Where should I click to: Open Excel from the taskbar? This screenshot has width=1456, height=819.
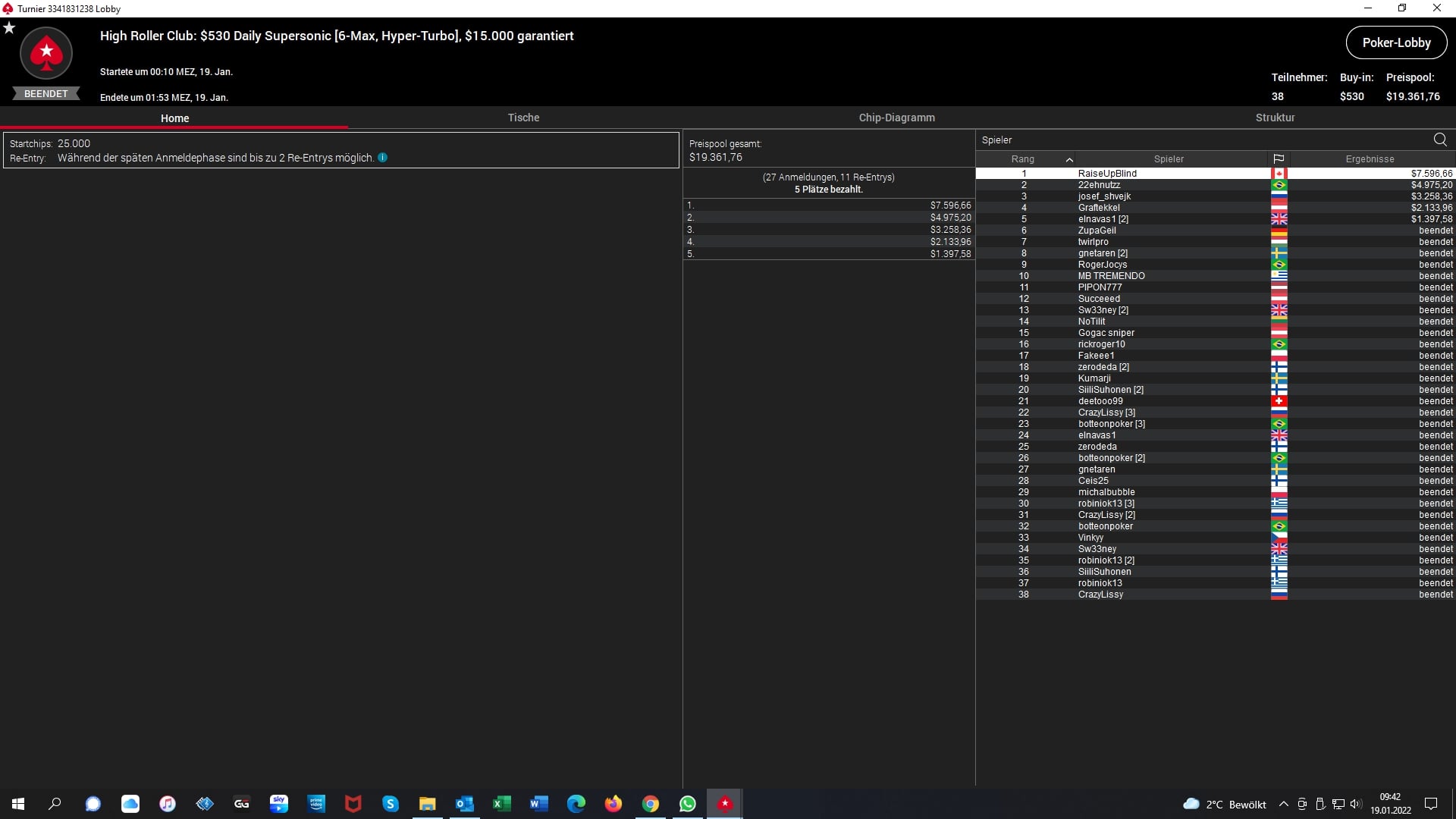pos(502,804)
